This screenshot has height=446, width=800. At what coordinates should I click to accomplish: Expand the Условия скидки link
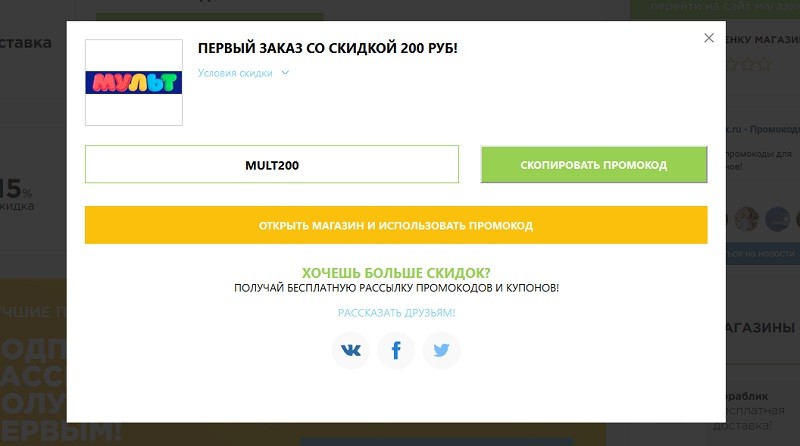235,73
